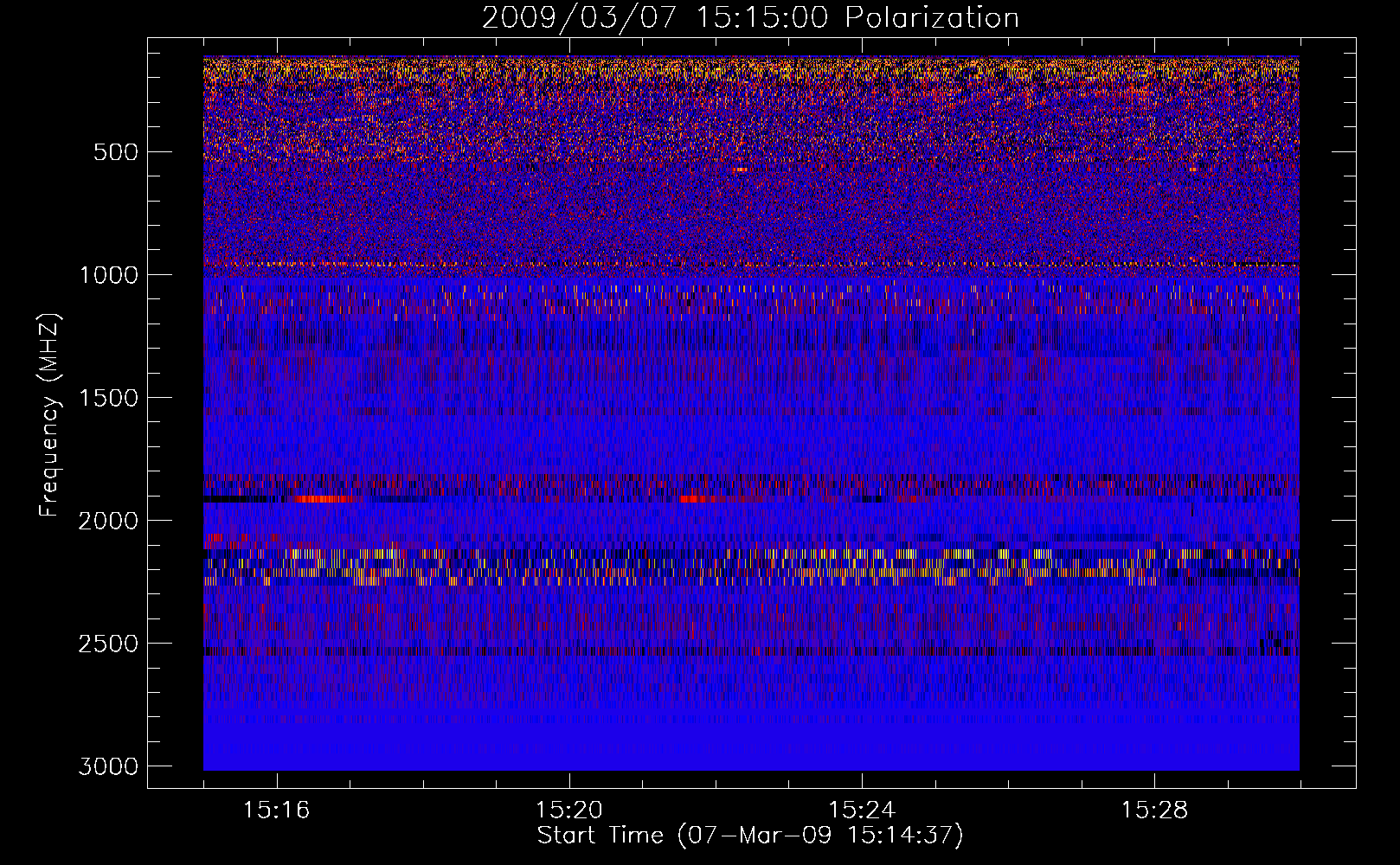The image size is (1400, 865).
Task: Click the 'Frequency (MHZ)' axis label
Action: 49,415
